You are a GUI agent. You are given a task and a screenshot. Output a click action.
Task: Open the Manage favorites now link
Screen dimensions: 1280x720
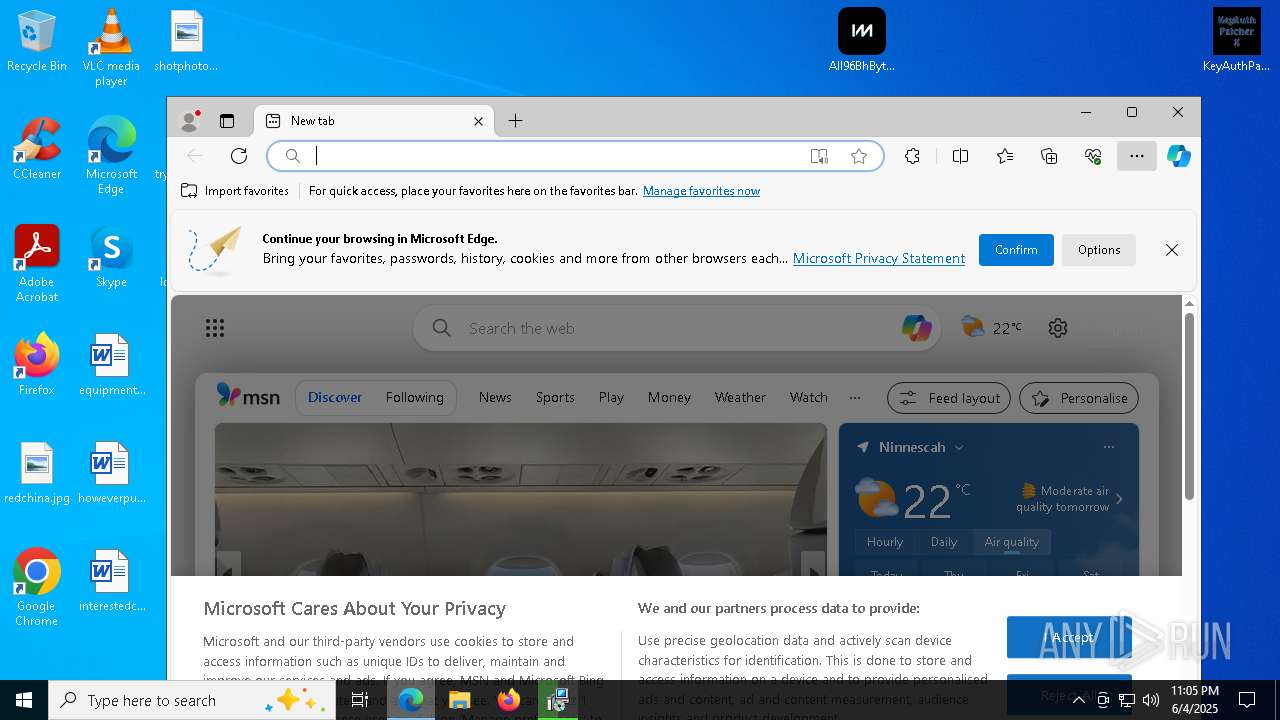(x=701, y=191)
